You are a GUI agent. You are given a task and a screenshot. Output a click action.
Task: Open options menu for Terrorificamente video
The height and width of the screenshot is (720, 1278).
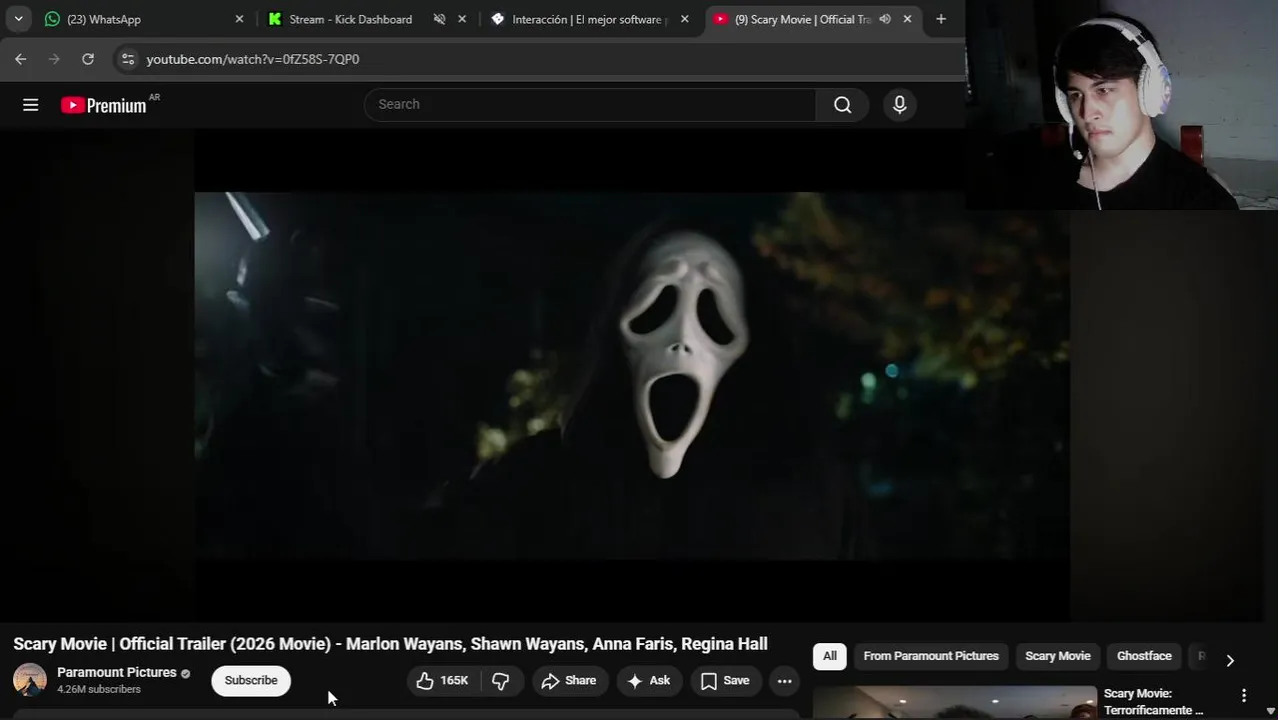pos(1244,695)
